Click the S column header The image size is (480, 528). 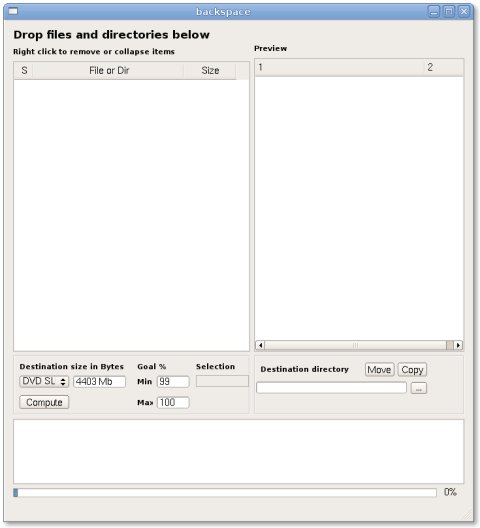(24, 70)
